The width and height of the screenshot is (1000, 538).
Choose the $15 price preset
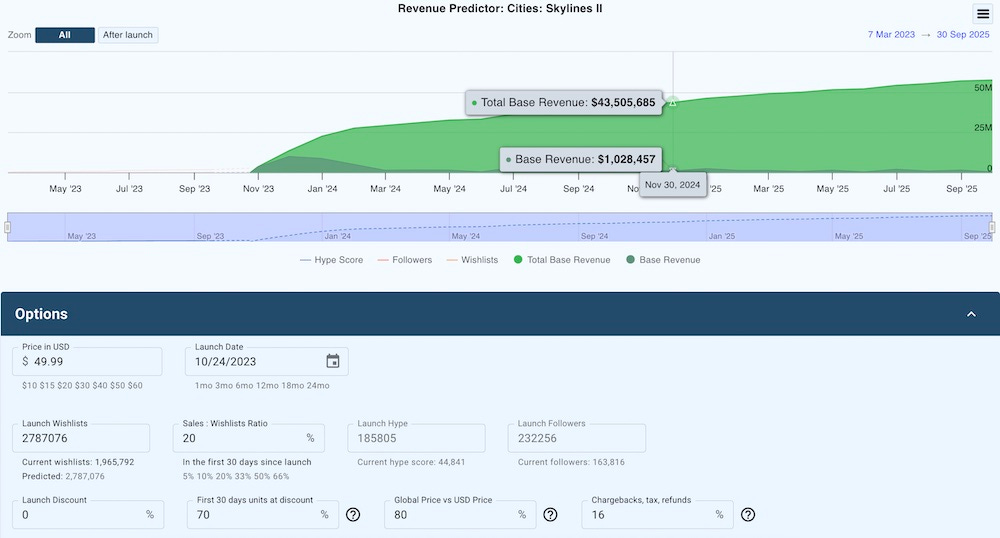(x=47, y=386)
